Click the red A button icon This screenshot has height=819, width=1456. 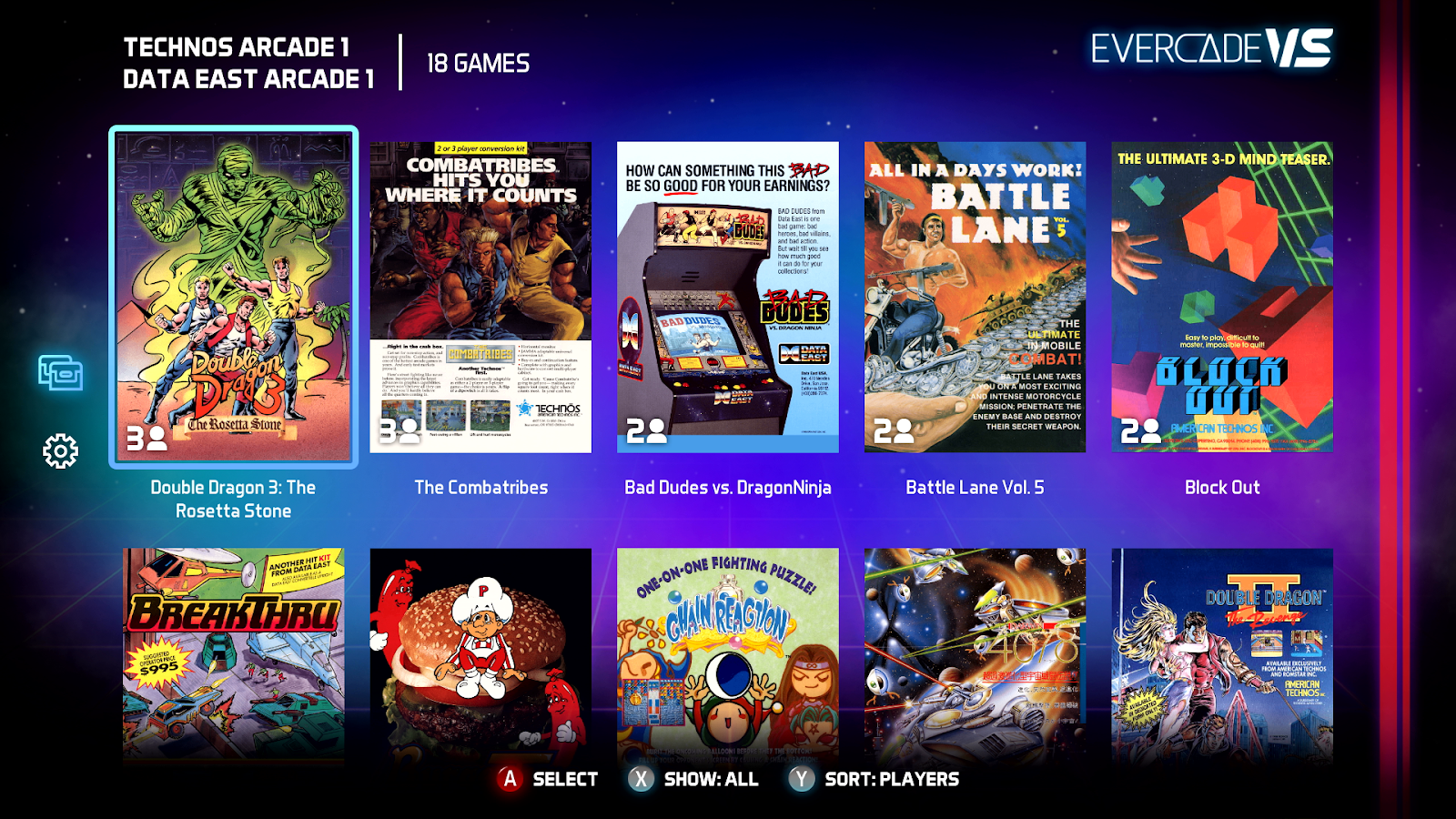(x=510, y=779)
